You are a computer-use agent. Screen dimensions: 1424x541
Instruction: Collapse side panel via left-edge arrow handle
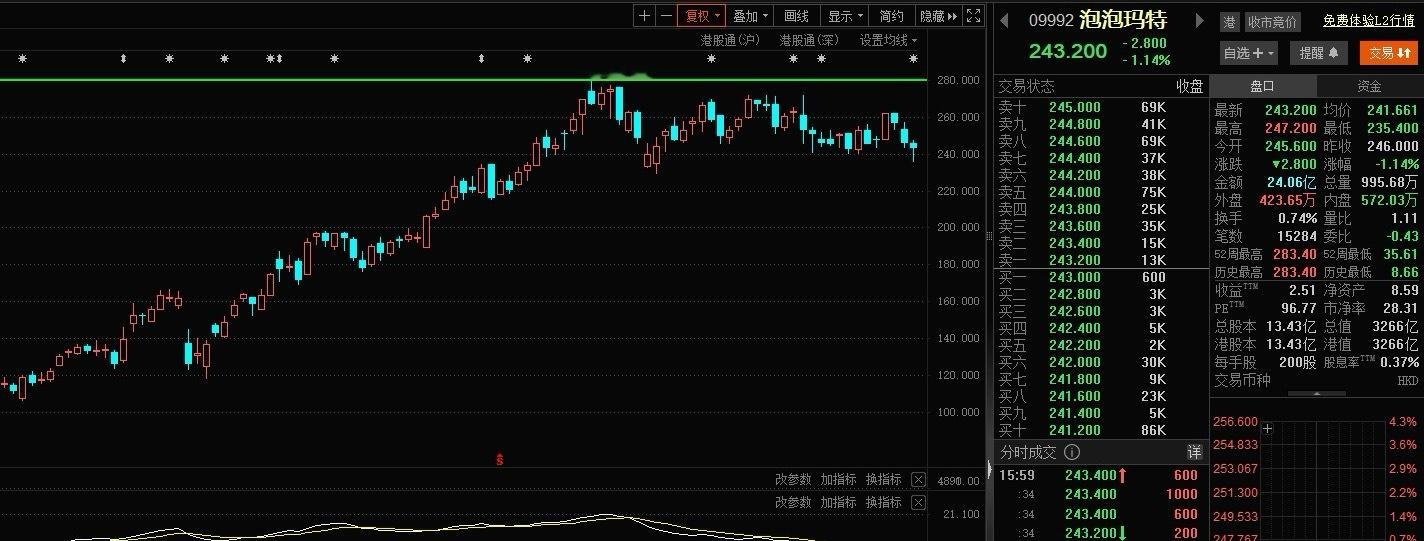click(989, 470)
